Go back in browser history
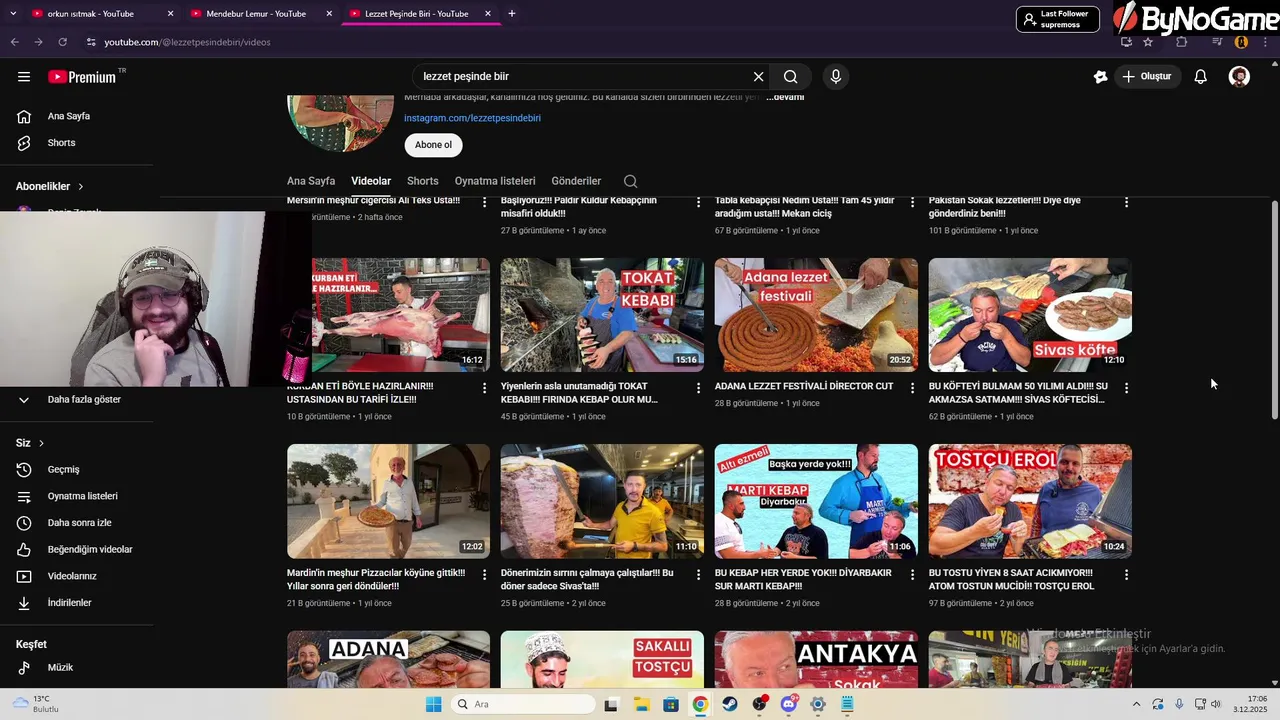 [x=14, y=42]
